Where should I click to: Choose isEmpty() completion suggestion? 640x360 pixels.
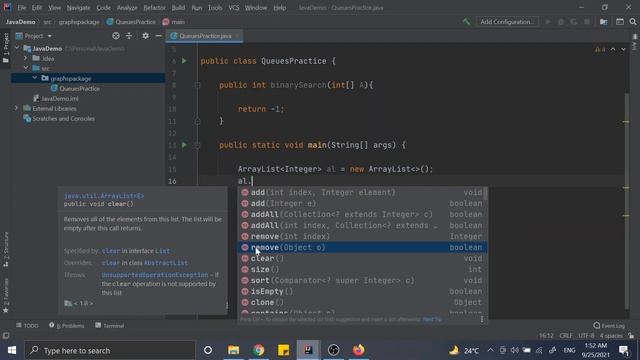[362, 291]
